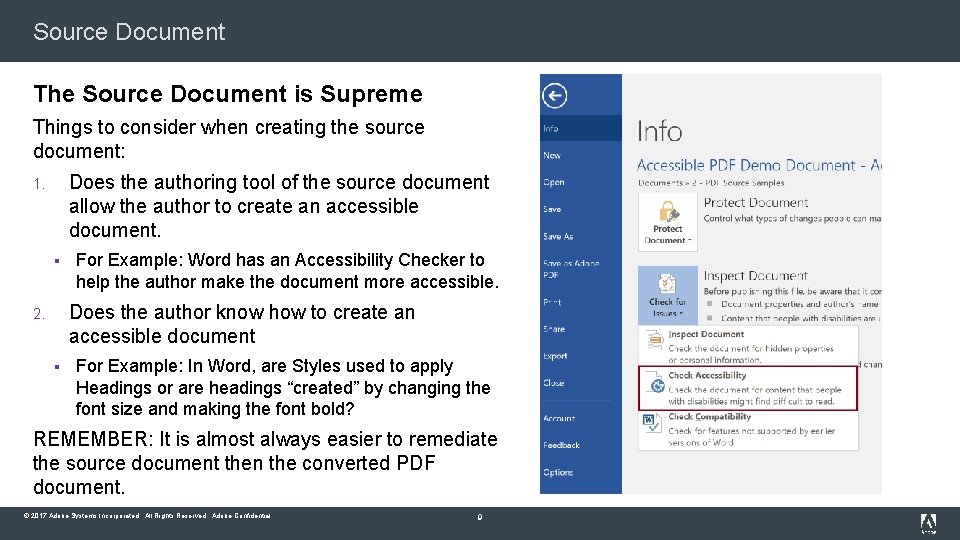
Task: Click the back arrow in Word backstage
Action: point(555,96)
